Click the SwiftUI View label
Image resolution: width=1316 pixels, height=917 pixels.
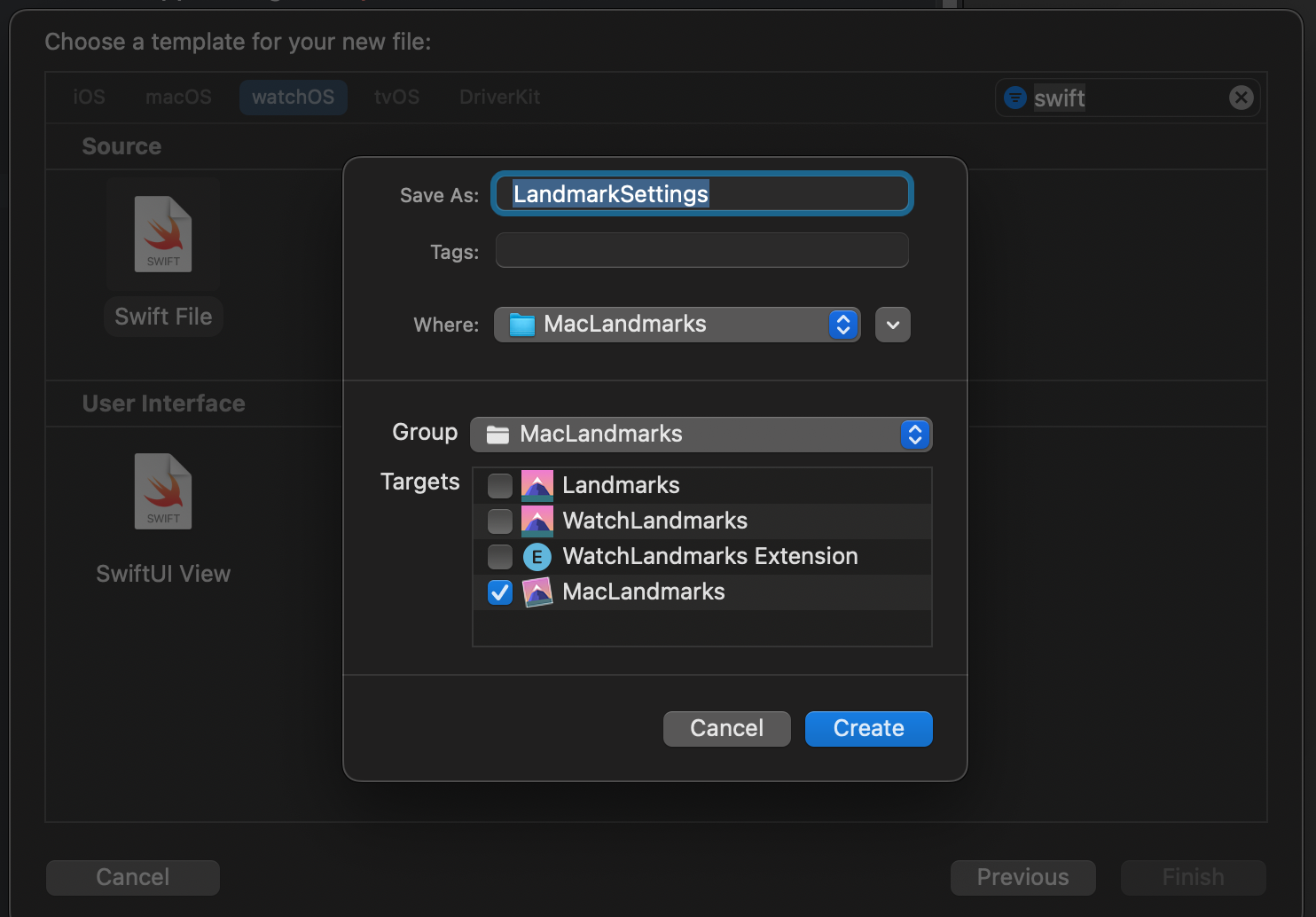click(163, 574)
